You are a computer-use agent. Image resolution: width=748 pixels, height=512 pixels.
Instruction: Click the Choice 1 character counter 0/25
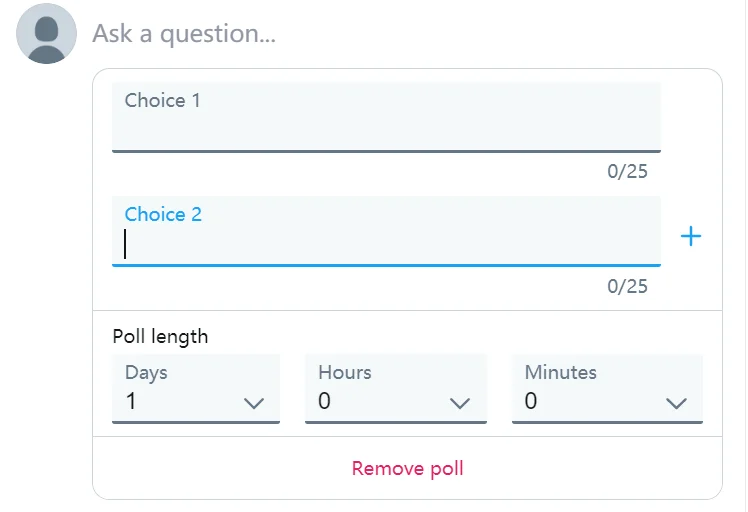[627, 171]
